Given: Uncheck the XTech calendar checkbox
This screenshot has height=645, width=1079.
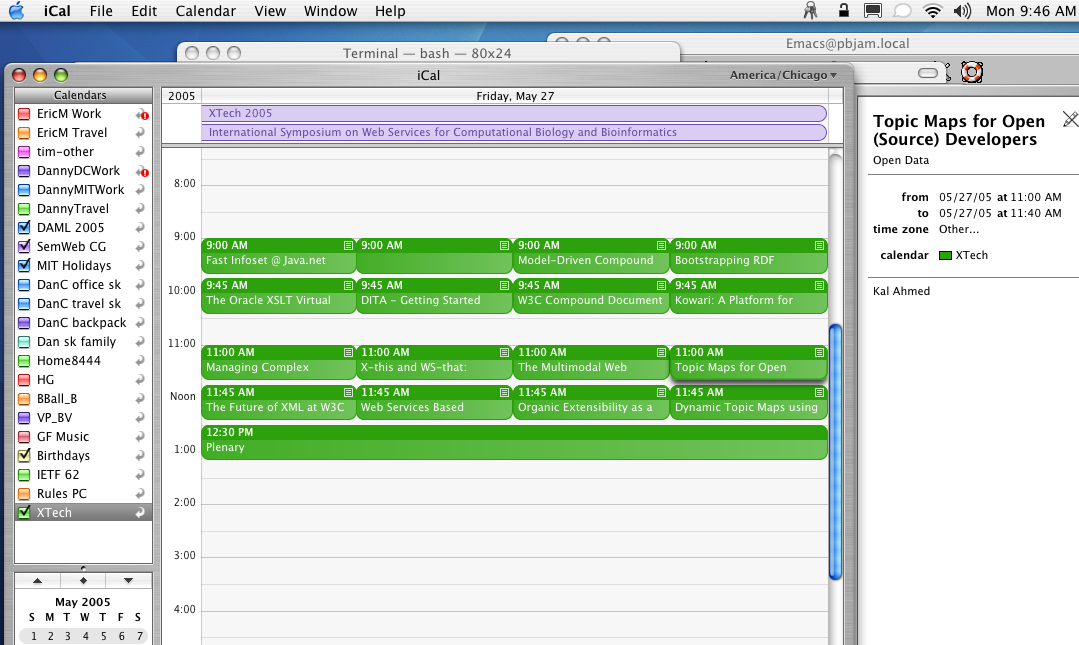Looking at the screenshot, I should pyautogui.click(x=24, y=513).
